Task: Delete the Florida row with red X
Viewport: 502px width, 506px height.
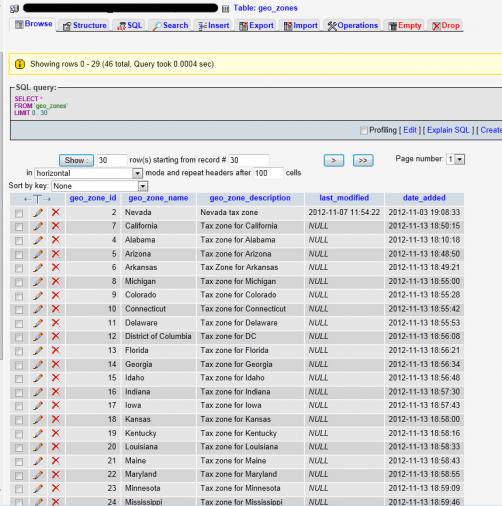Action: pyautogui.click(x=56, y=350)
